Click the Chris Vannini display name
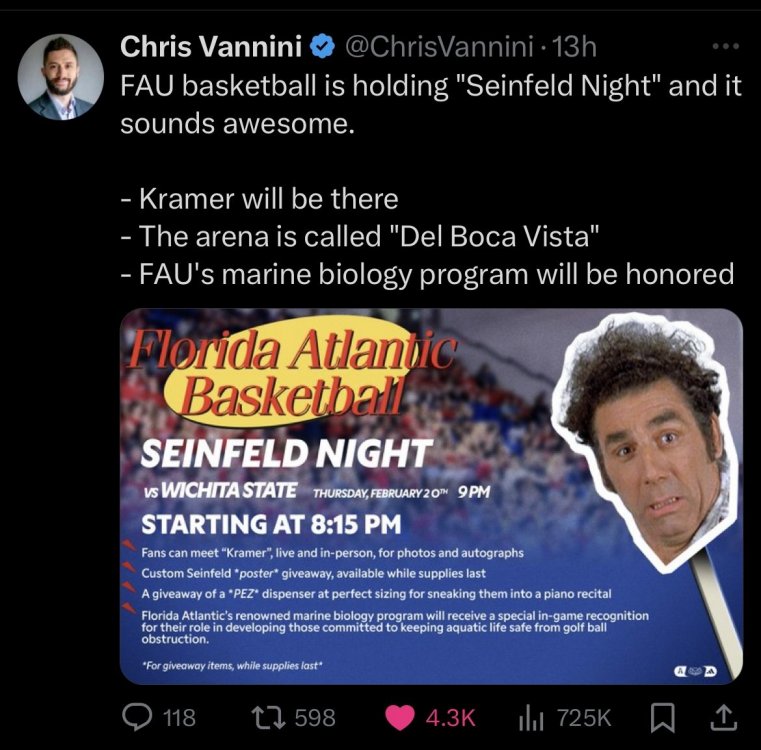Image resolution: width=761 pixels, height=750 pixels. coord(212,46)
